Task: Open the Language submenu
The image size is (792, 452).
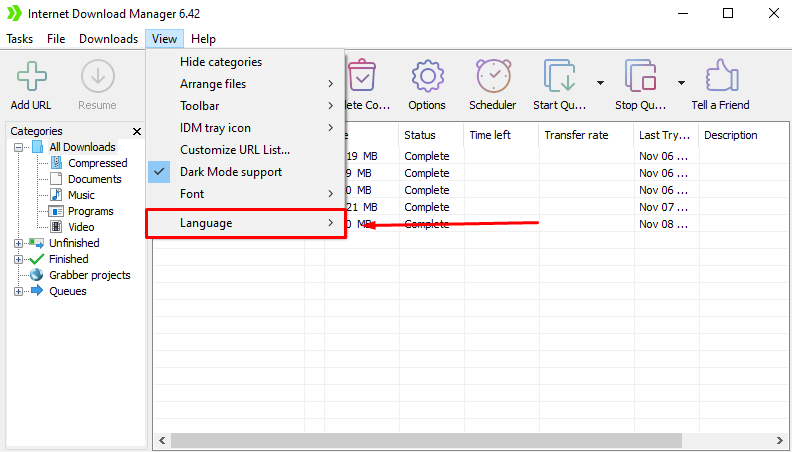Action: (245, 223)
